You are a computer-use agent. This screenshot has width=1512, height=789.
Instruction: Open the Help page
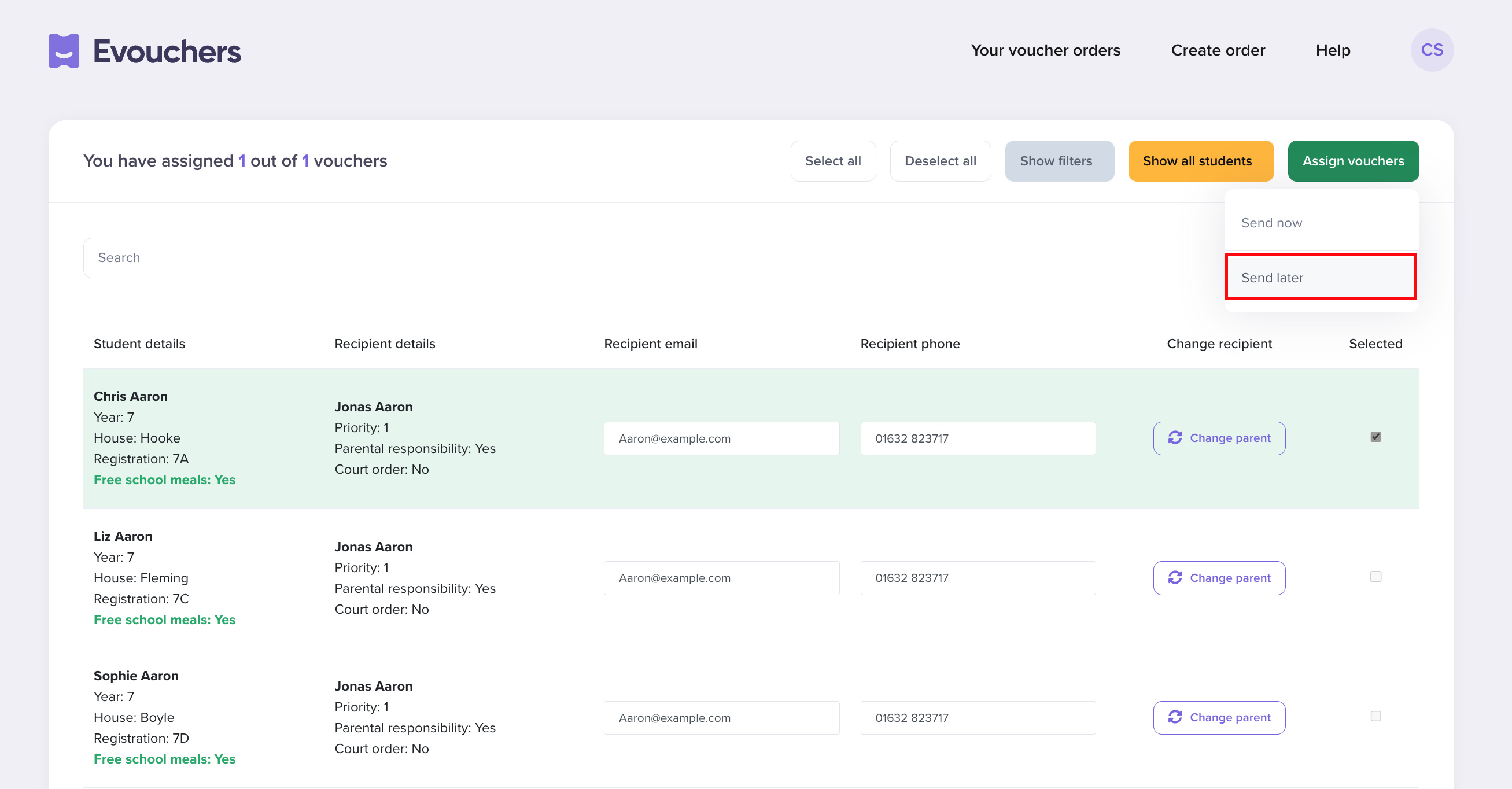pyautogui.click(x=1333, y=50)
